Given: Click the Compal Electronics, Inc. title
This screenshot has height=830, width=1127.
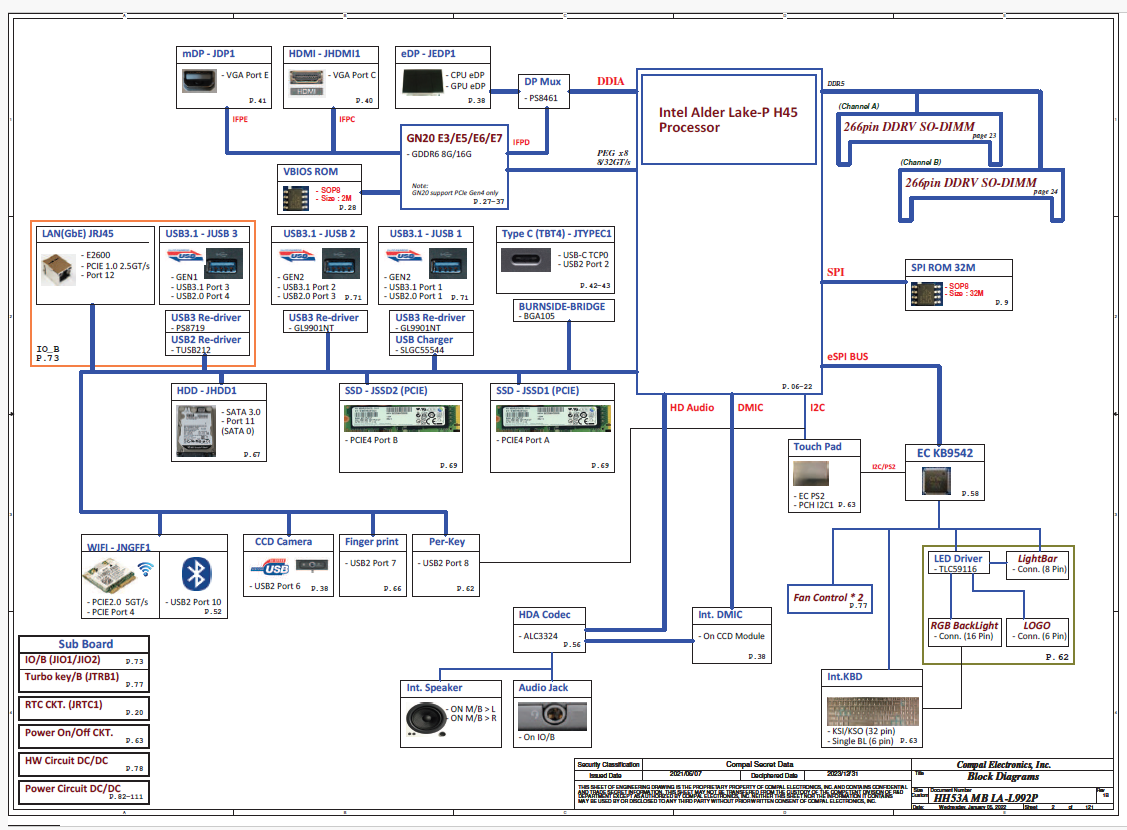Looking at the screenshot, I should [x=1003, y=765].
